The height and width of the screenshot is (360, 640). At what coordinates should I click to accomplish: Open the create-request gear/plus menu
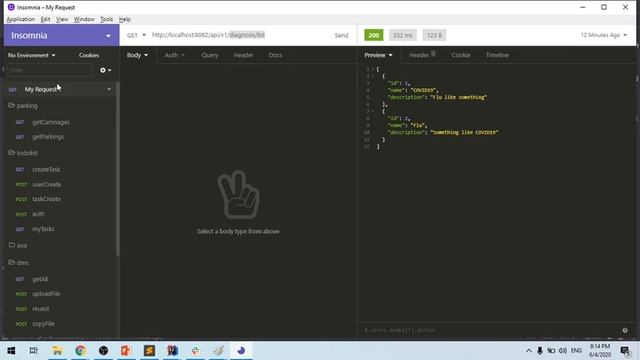105,70
